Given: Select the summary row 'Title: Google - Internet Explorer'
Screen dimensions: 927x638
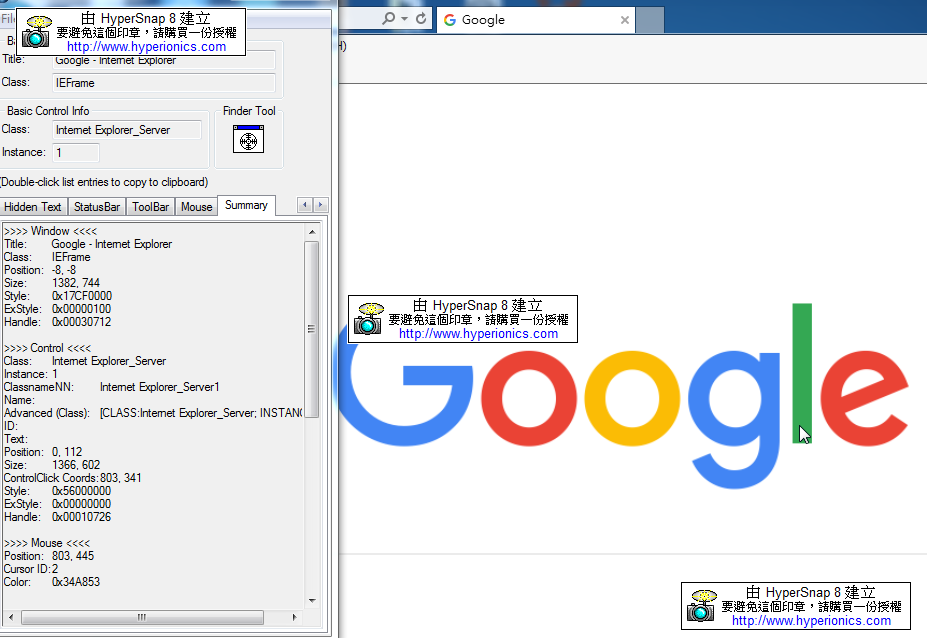Looking at the screenshot, I should tap(88, 244).
